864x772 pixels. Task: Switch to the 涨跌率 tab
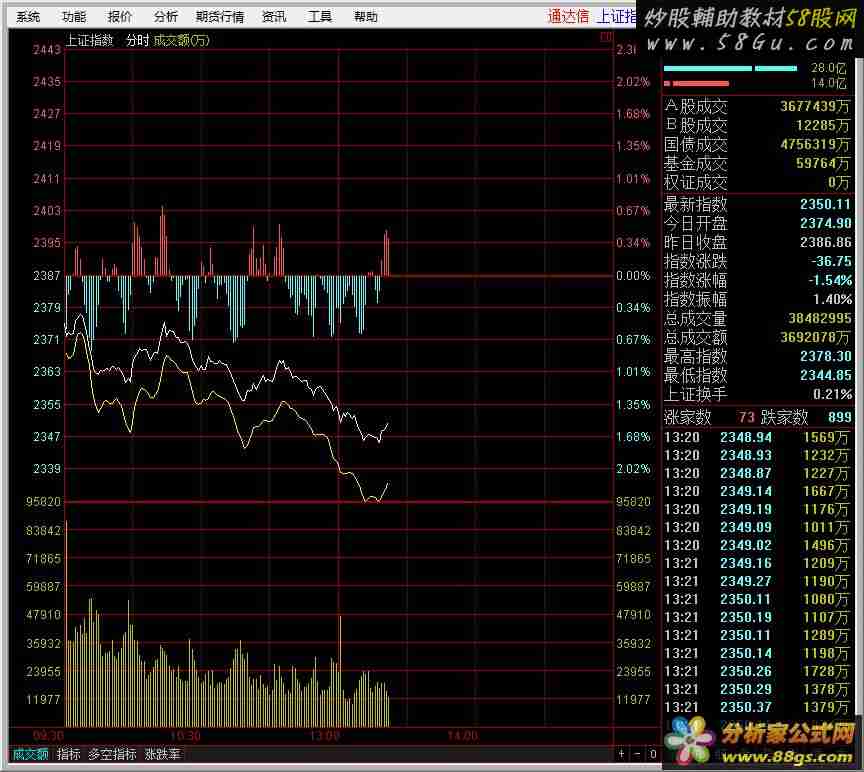(163, 754)
